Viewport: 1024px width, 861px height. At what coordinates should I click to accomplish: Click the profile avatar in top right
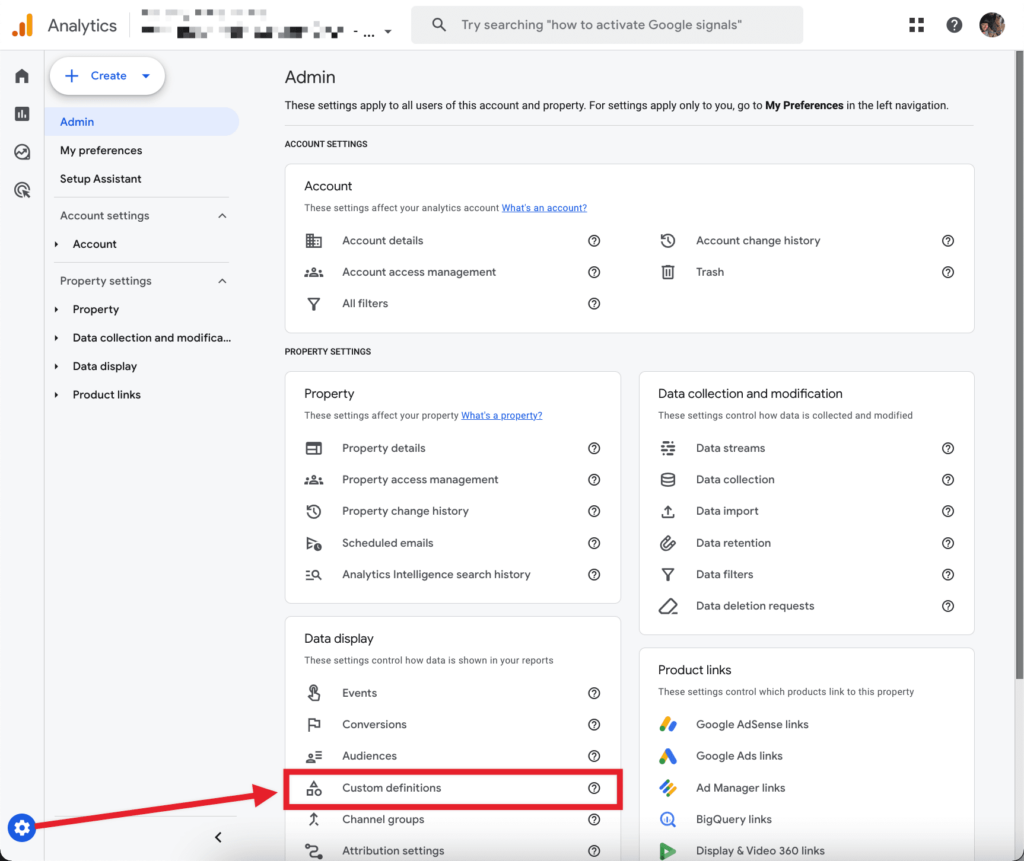(991, 24)
